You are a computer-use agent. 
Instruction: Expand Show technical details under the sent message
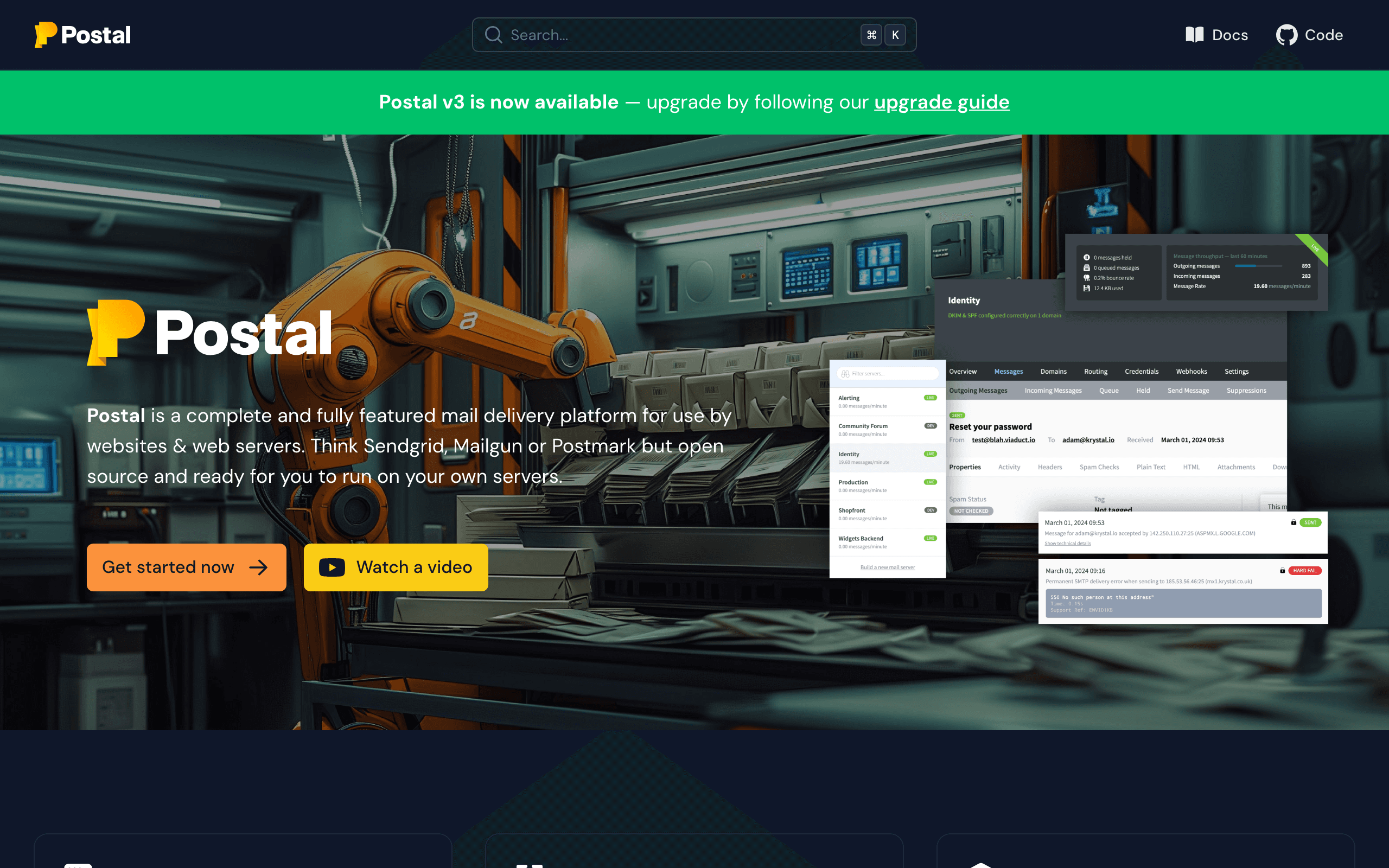point(1068,543)
